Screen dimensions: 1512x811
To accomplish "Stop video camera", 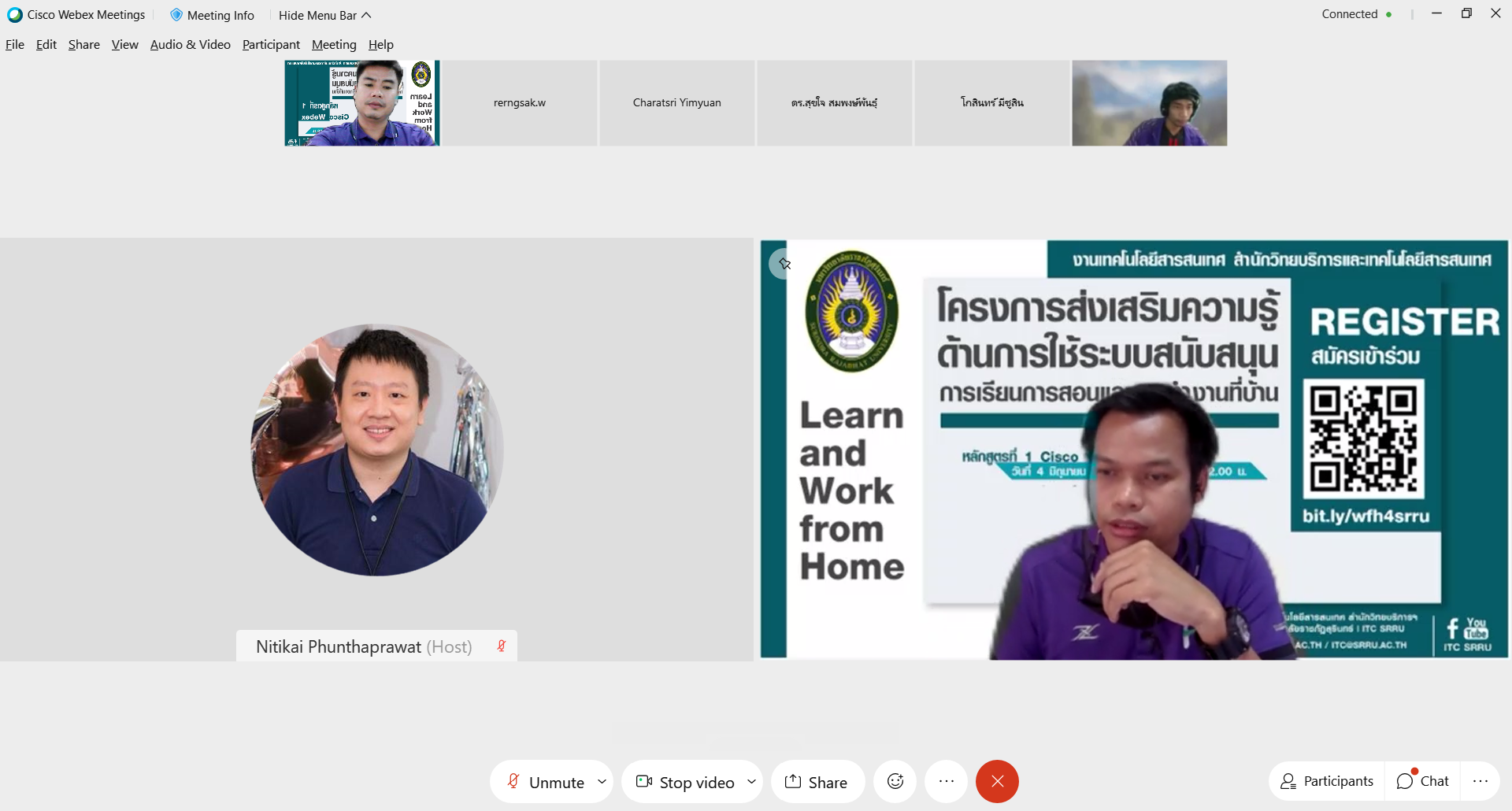I will [685, 782].
